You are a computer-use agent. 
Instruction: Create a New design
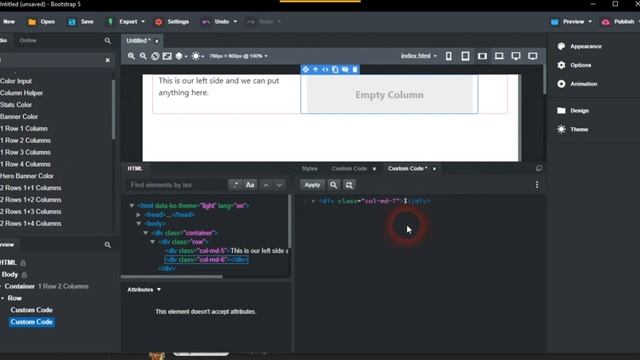coord(9,22)
